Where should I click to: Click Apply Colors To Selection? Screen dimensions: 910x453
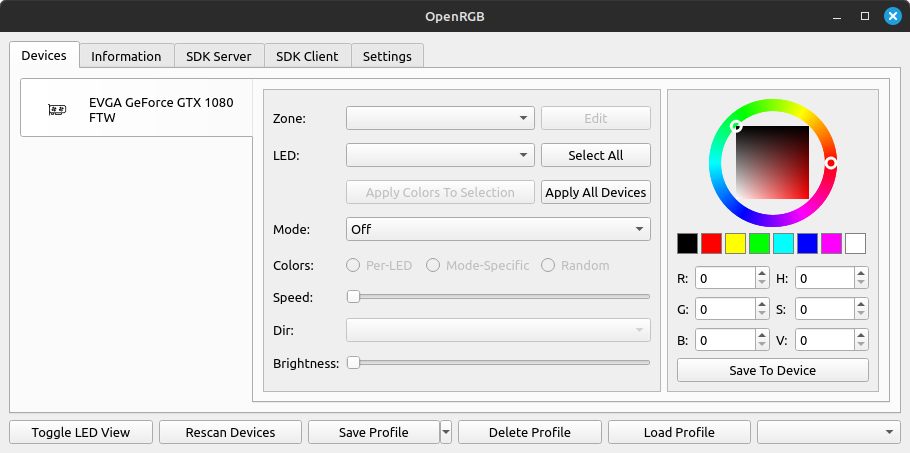click(440, 193)
